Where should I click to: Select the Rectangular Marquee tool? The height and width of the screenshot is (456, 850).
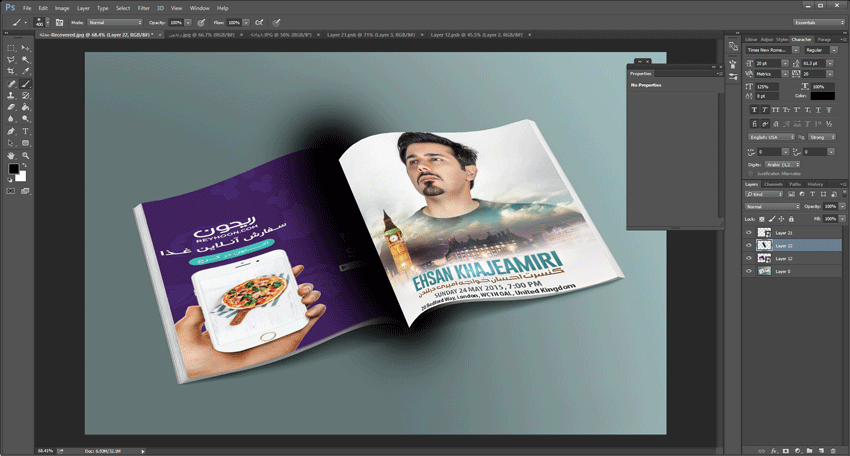point(11,48)
